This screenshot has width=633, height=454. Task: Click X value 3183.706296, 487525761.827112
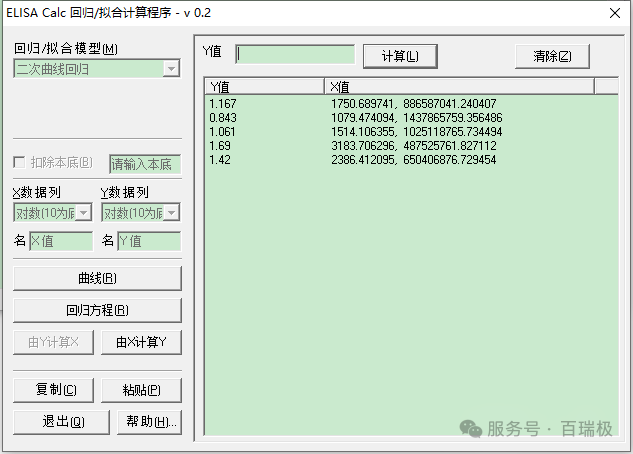tap(414, 146)
